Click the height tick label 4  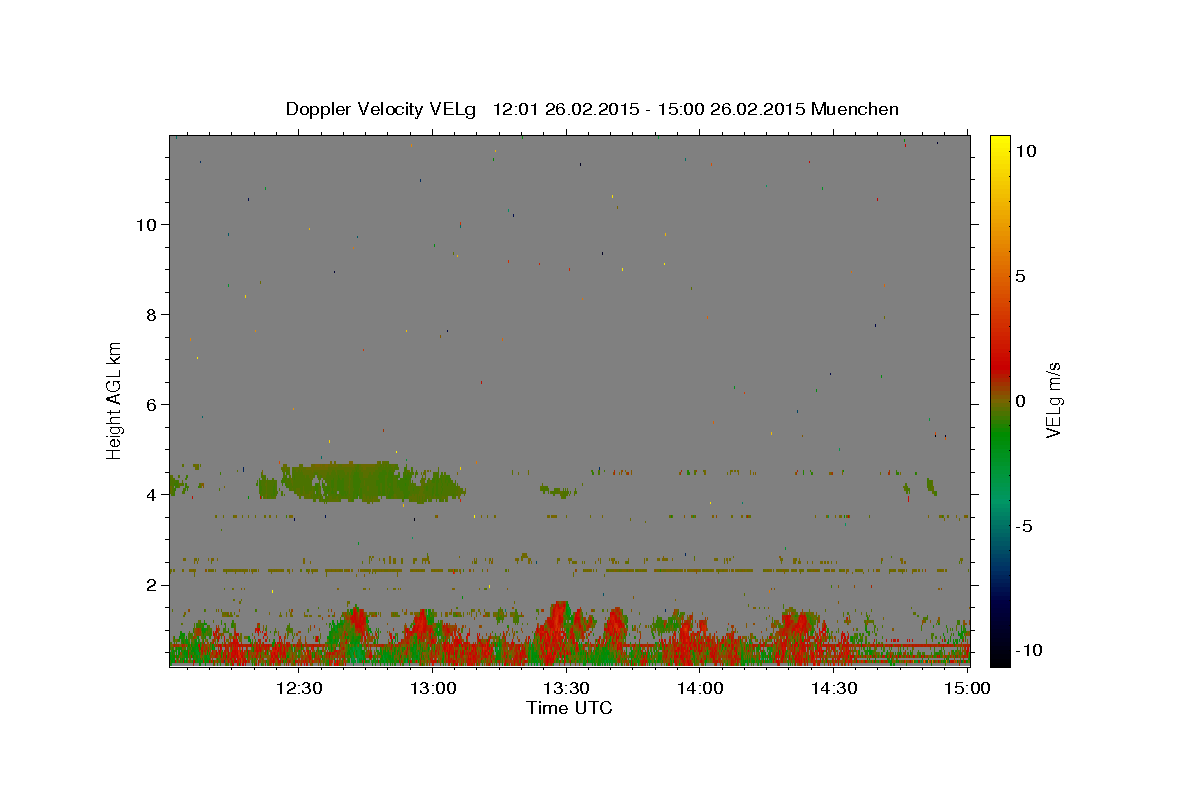[152, 495]
